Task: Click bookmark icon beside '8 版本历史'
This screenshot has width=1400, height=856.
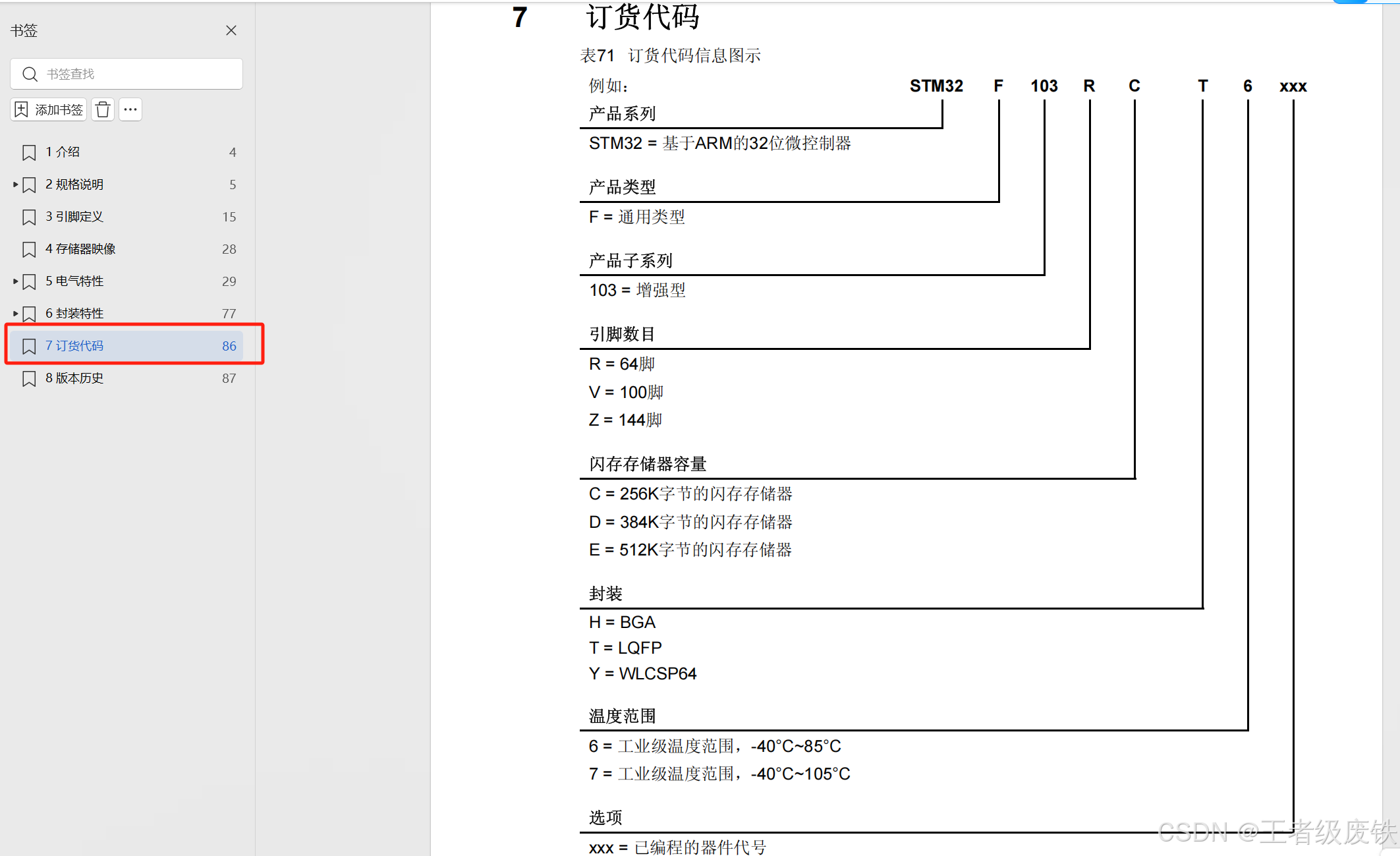Action: point(29,378)
